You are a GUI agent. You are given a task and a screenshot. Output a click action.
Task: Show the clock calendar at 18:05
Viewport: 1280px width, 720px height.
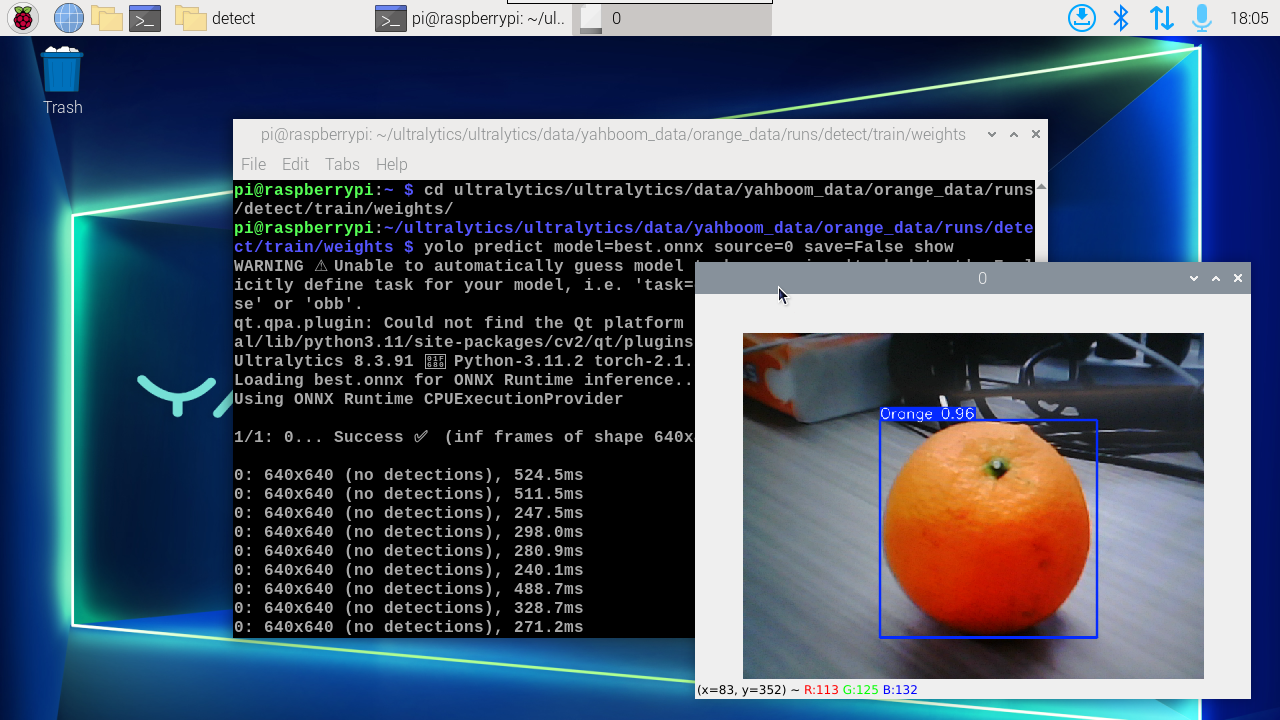(1249, 18)
